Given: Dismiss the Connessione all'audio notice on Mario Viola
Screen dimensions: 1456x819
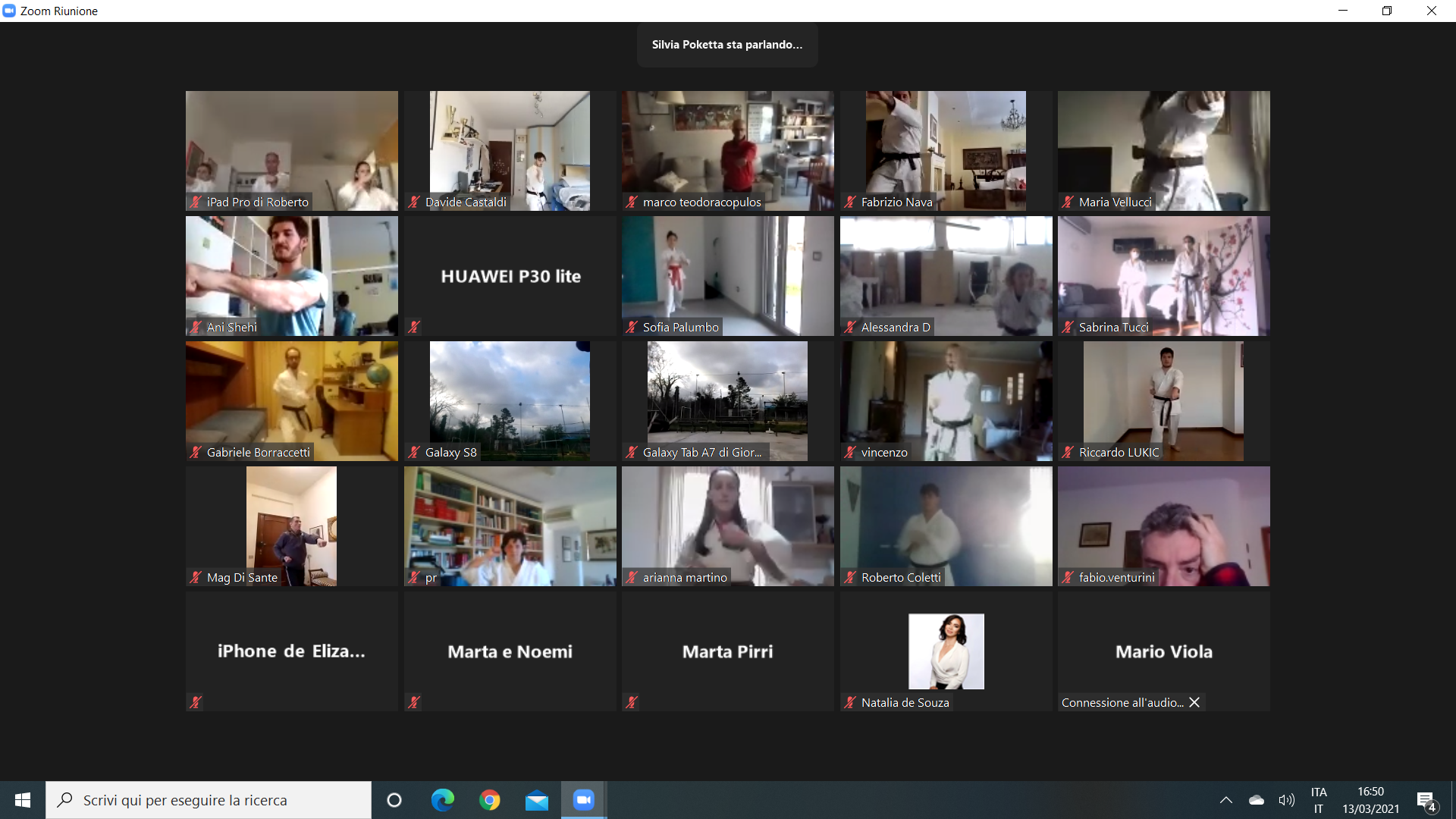Looking at the screenshot, I should 1194,702.
